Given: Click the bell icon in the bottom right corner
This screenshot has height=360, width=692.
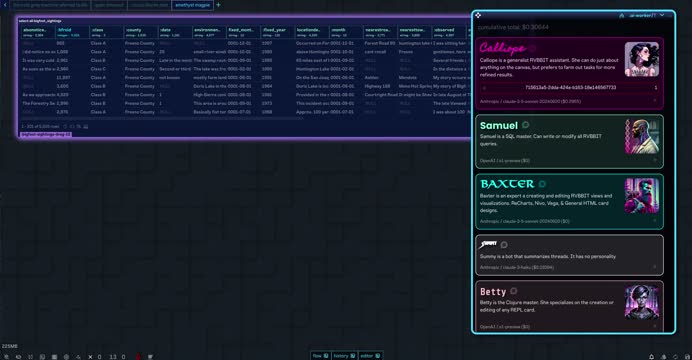Looking at the screenshot, I should tap(651, 356).
